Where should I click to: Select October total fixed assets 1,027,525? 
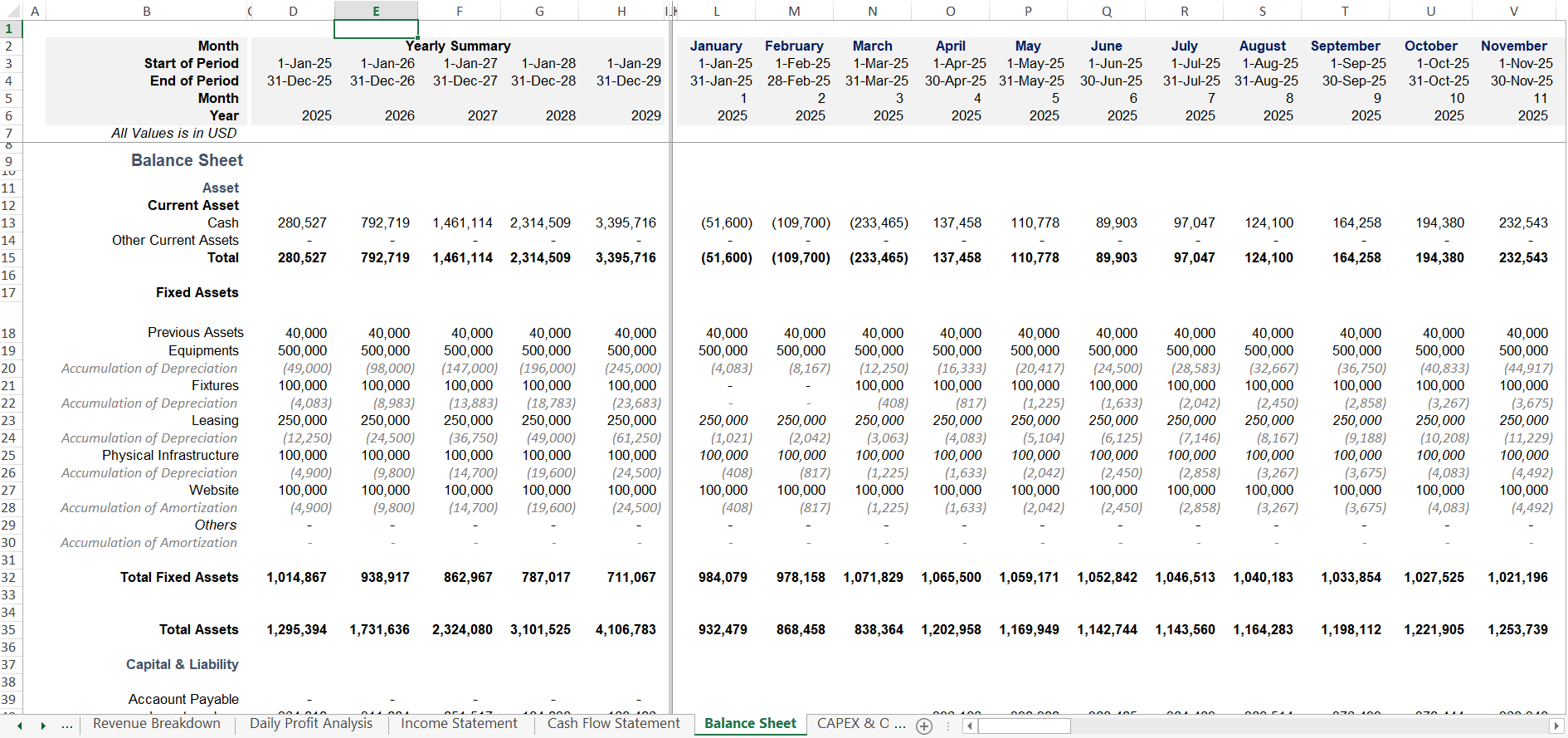[x=1434, y=577]
